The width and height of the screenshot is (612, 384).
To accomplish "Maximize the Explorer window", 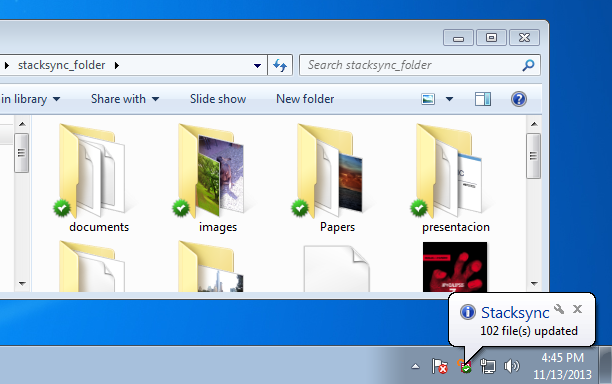I will (491, 38).
